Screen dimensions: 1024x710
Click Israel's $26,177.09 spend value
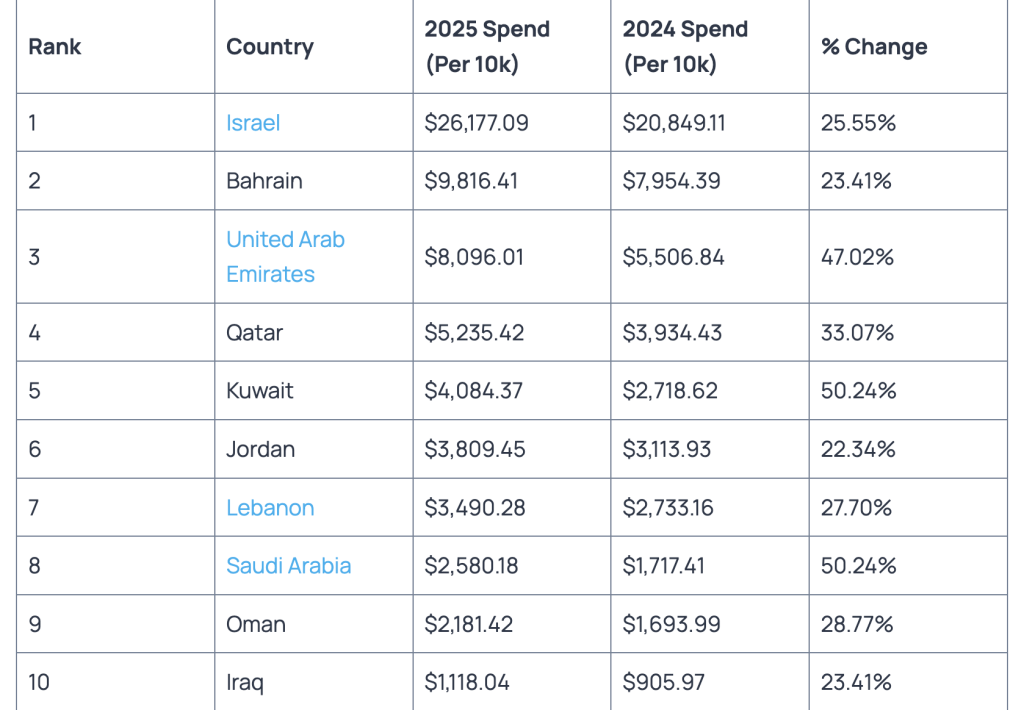click(x=476, y=123)
